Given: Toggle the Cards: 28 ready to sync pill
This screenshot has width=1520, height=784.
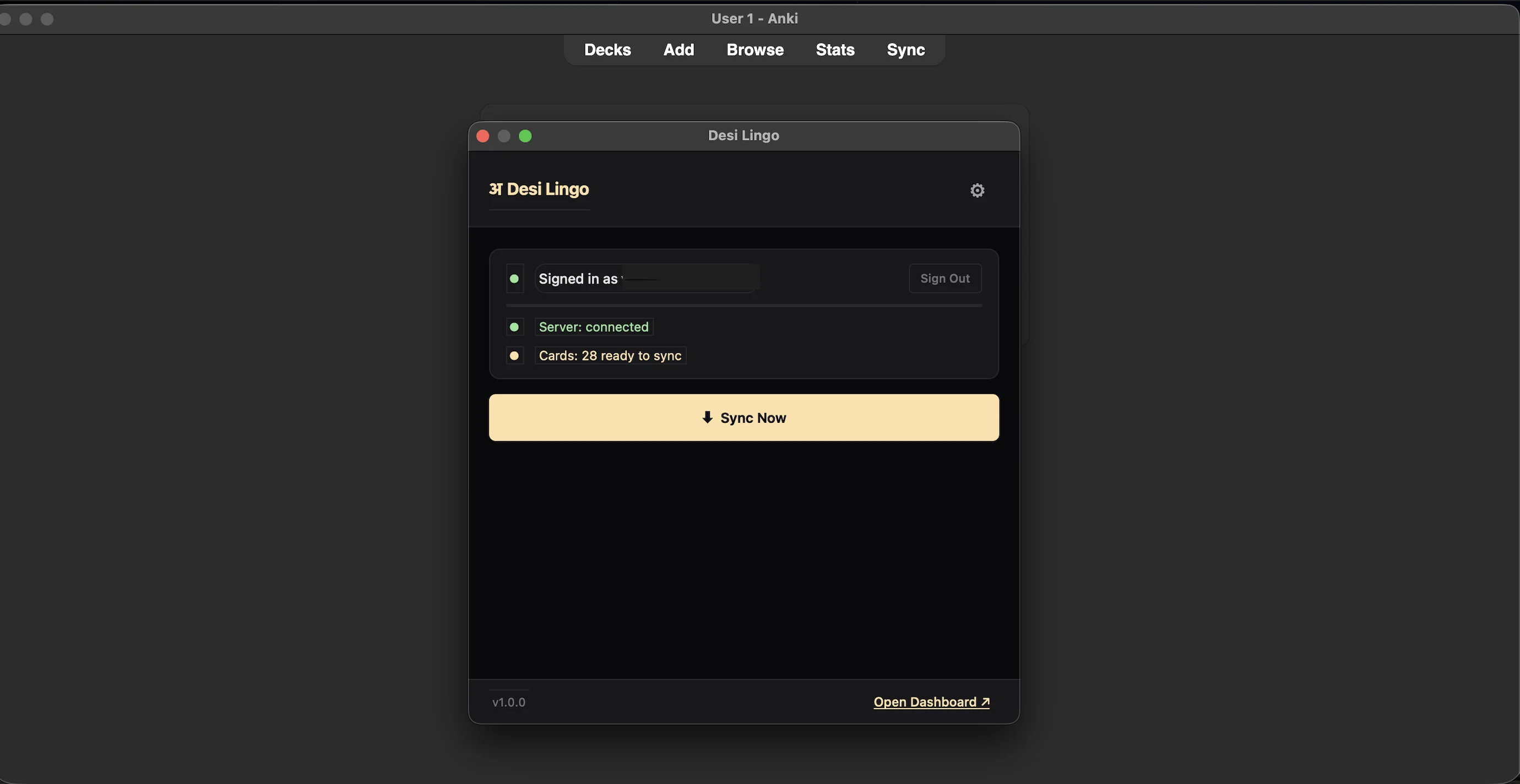Looking at the screenshot, I should point(610,355).
